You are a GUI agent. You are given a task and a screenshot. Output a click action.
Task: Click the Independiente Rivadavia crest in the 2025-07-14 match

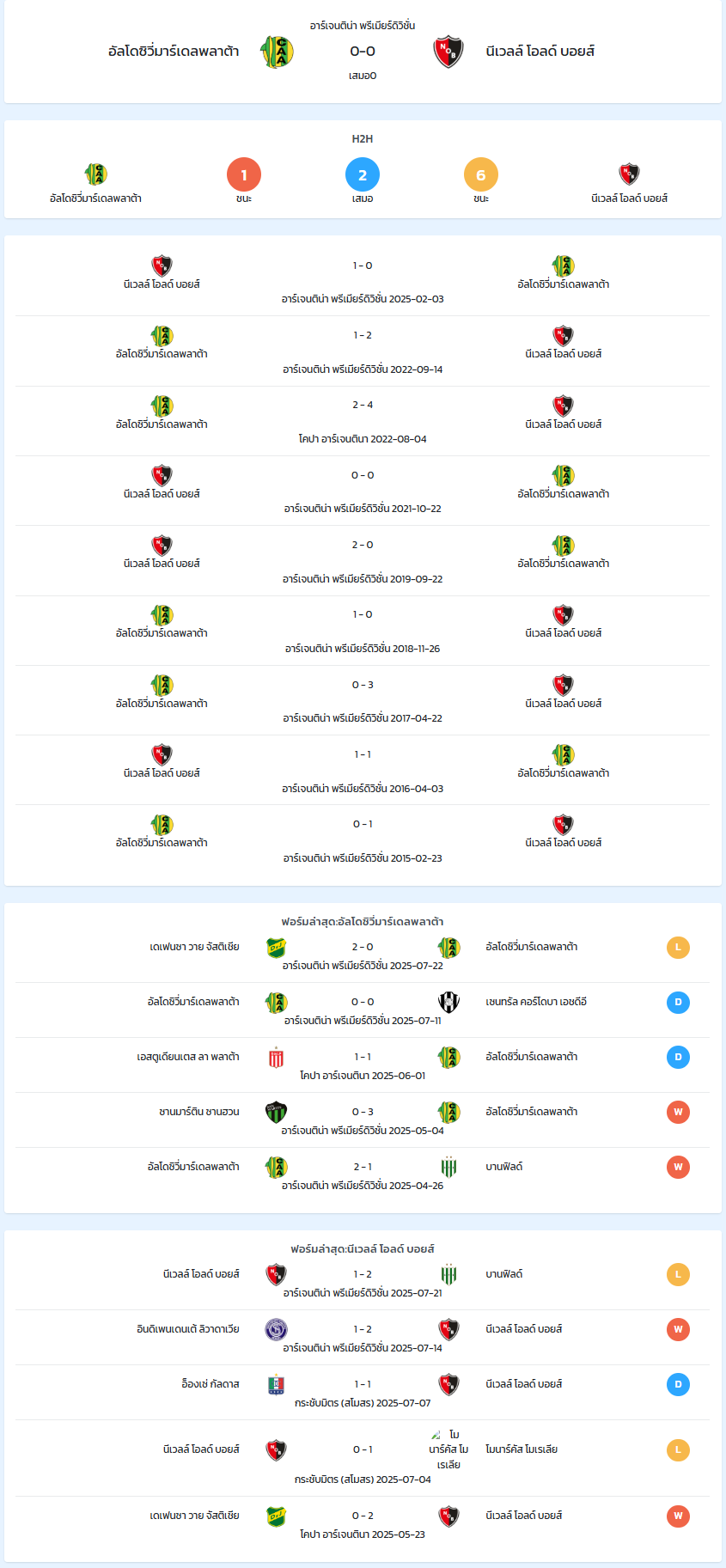tap(277, 1330)
